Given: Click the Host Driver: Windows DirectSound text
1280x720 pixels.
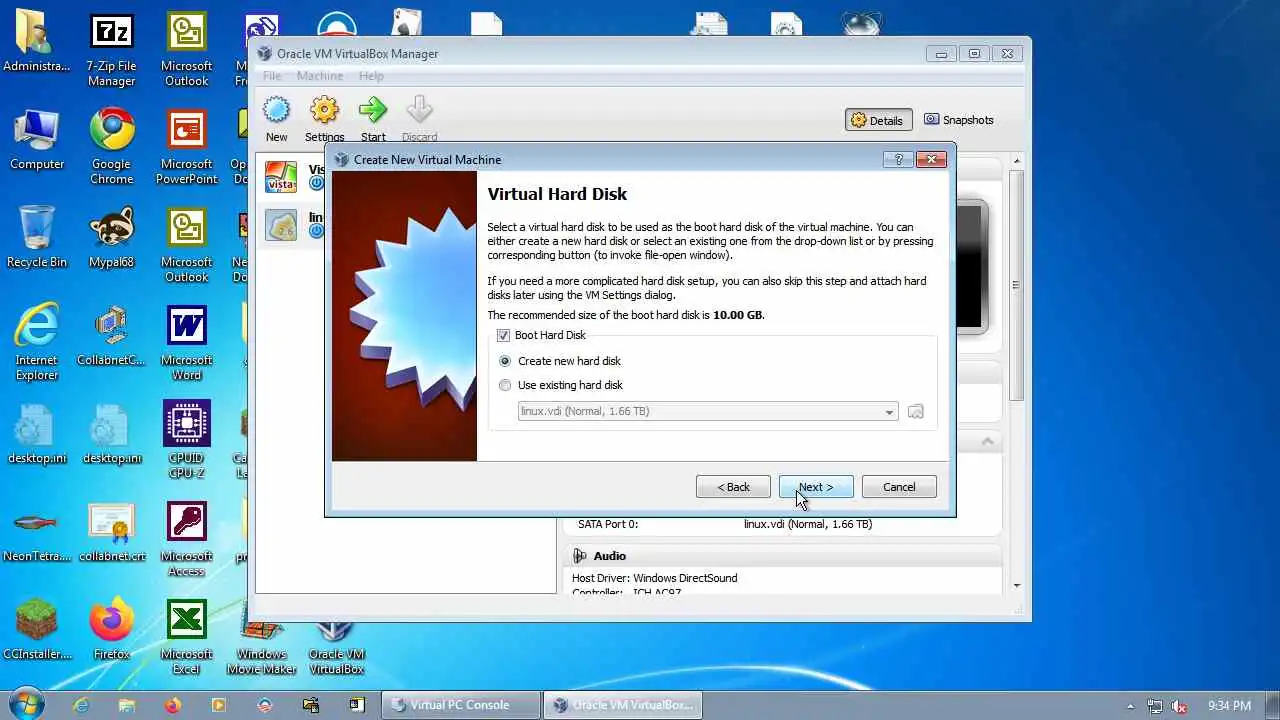Looking at the screenshot, I should [x=654, y=578].
